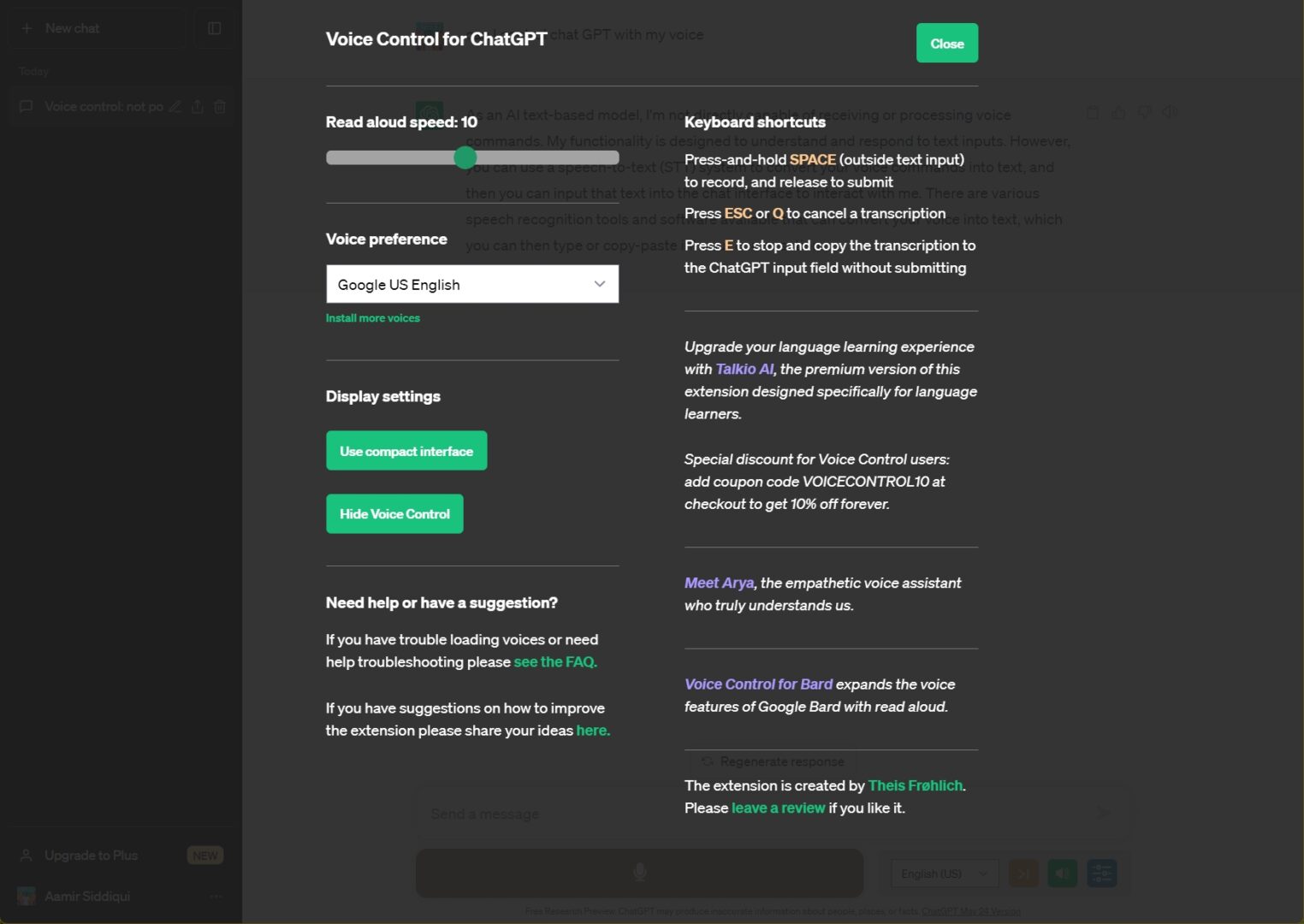Open the Voice preference dropdown
This screenshot has width=1304, height=924.
(x=472, y=284)
